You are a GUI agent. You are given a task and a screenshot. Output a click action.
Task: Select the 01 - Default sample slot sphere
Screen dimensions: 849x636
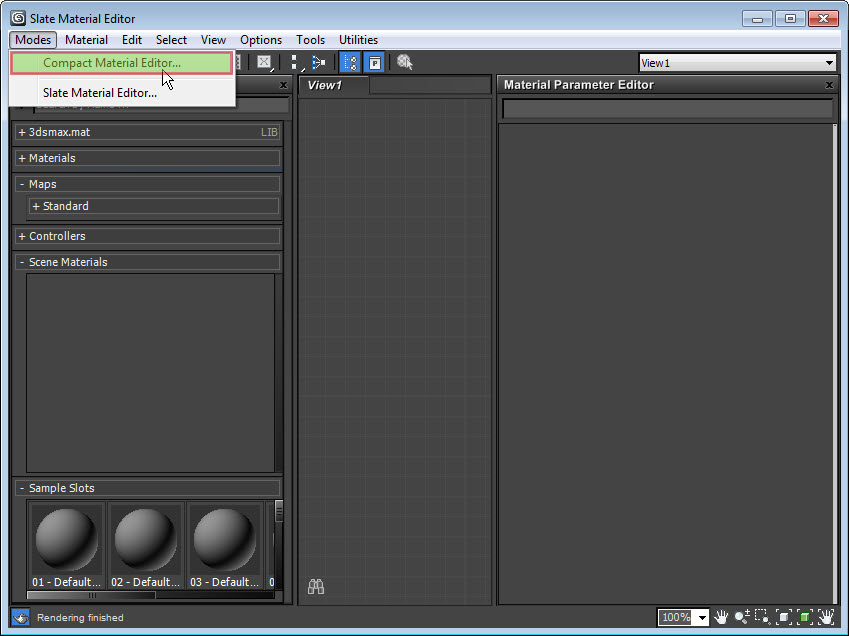66,539
